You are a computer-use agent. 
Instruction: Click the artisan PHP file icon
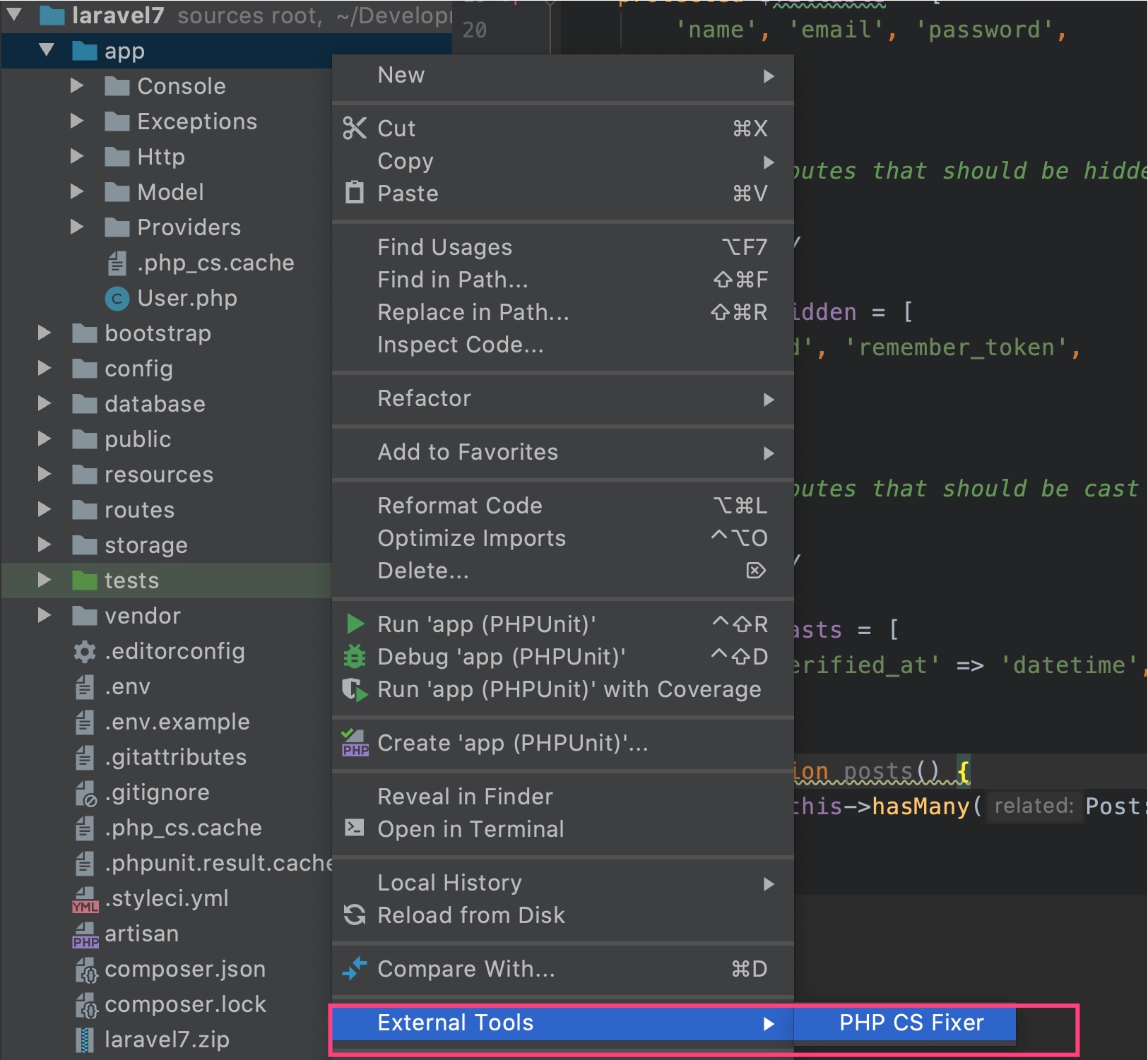[85, 935]
